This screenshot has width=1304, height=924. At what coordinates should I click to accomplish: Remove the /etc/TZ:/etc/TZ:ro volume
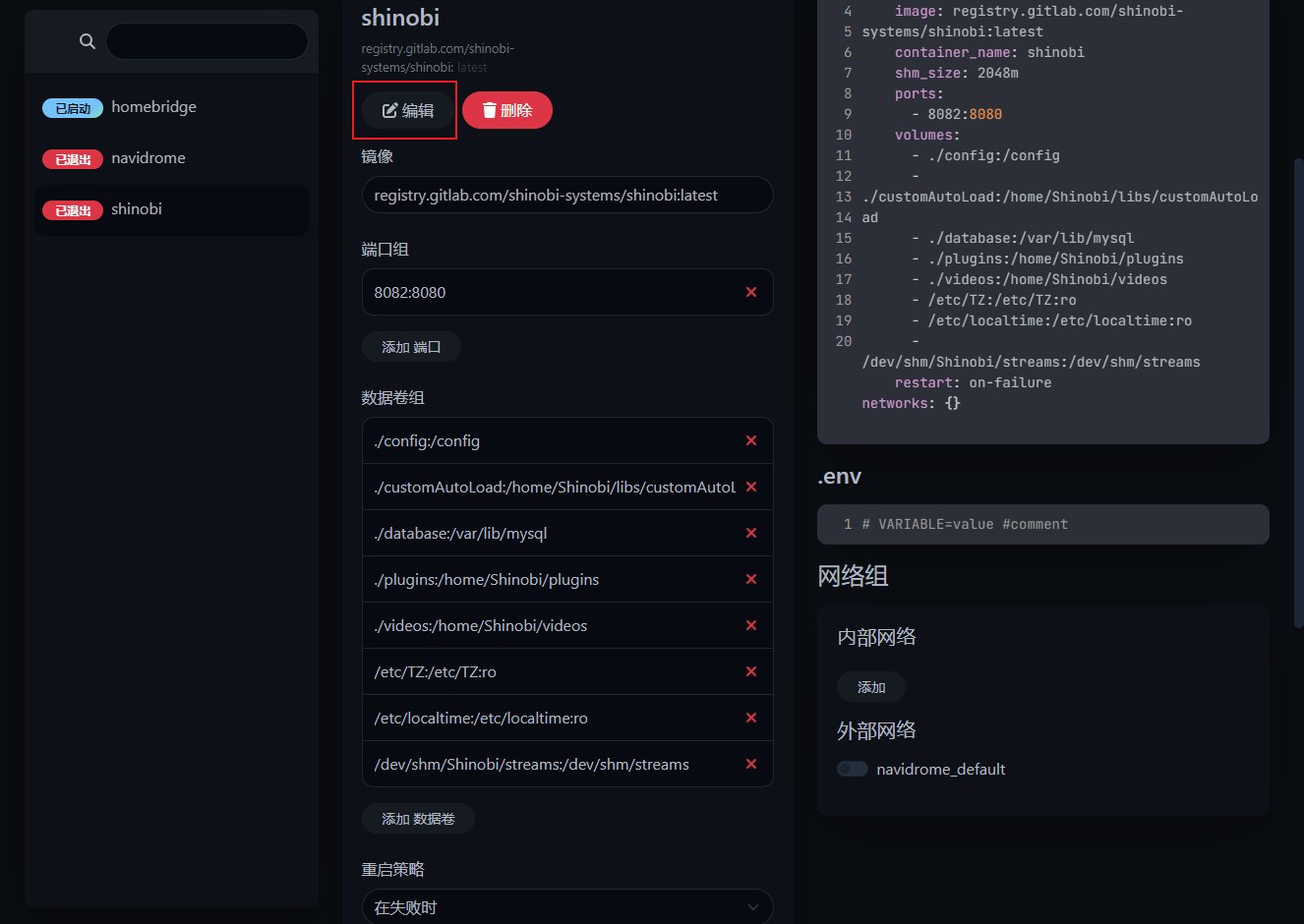click(751, 671)
